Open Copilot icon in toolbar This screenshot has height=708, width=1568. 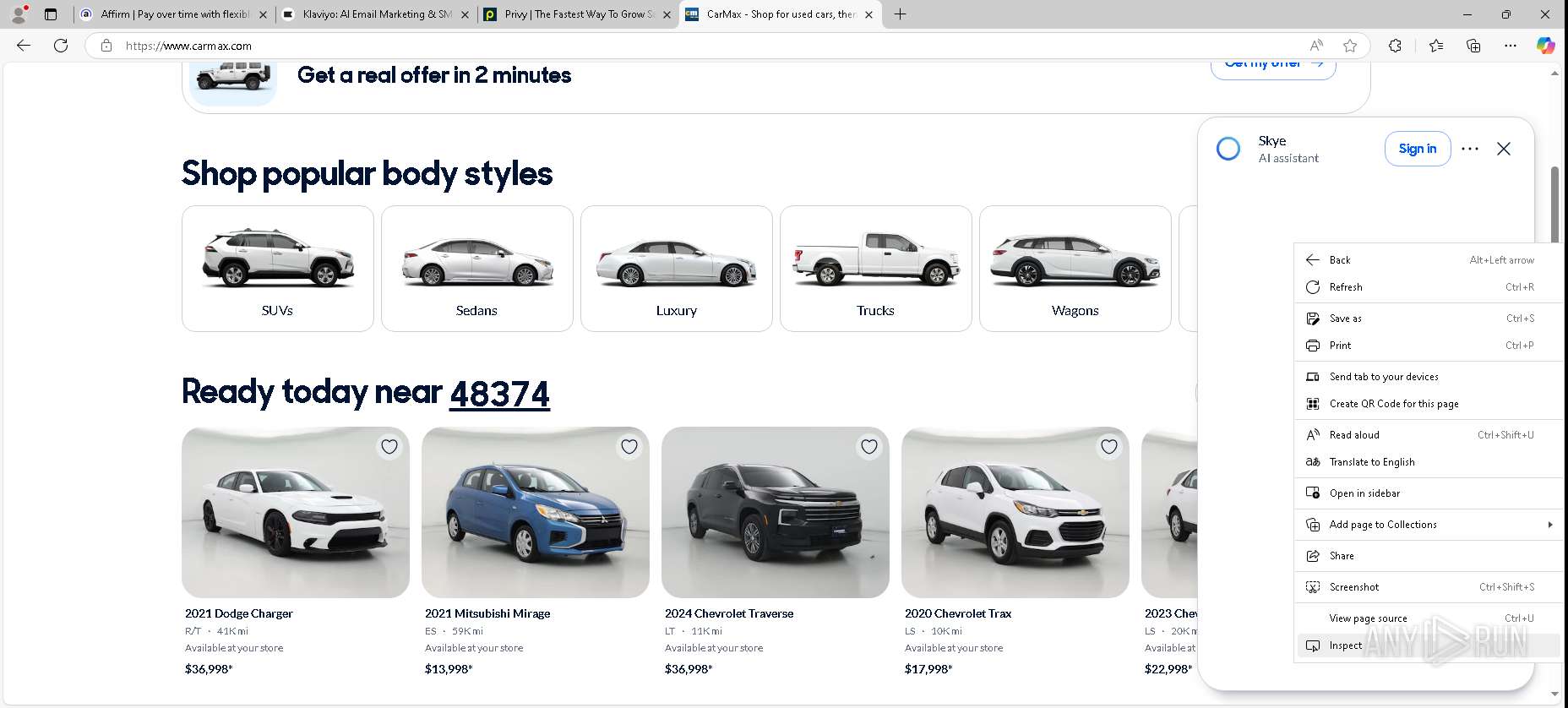1546,46
